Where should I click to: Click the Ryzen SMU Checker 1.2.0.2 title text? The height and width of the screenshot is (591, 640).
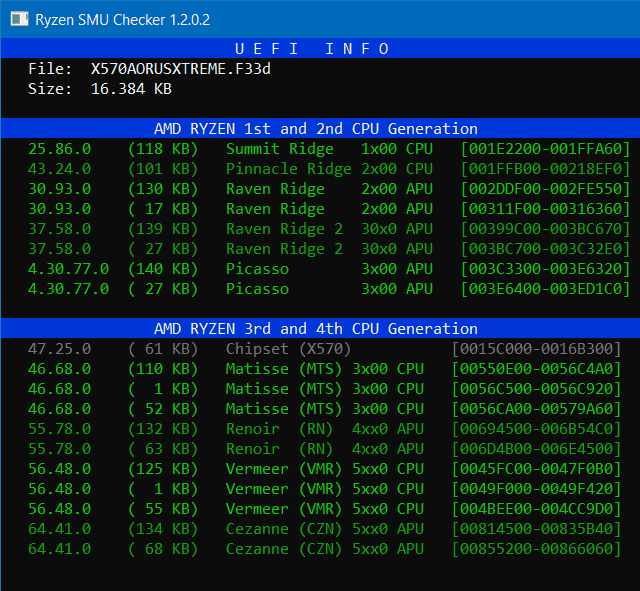point(122,20)
